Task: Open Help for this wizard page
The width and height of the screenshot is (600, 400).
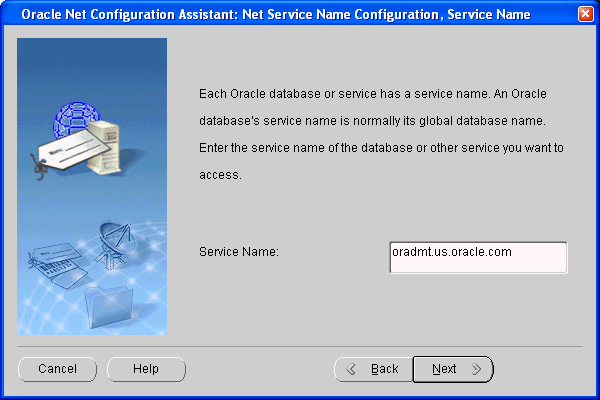Action: coord(146,369)
